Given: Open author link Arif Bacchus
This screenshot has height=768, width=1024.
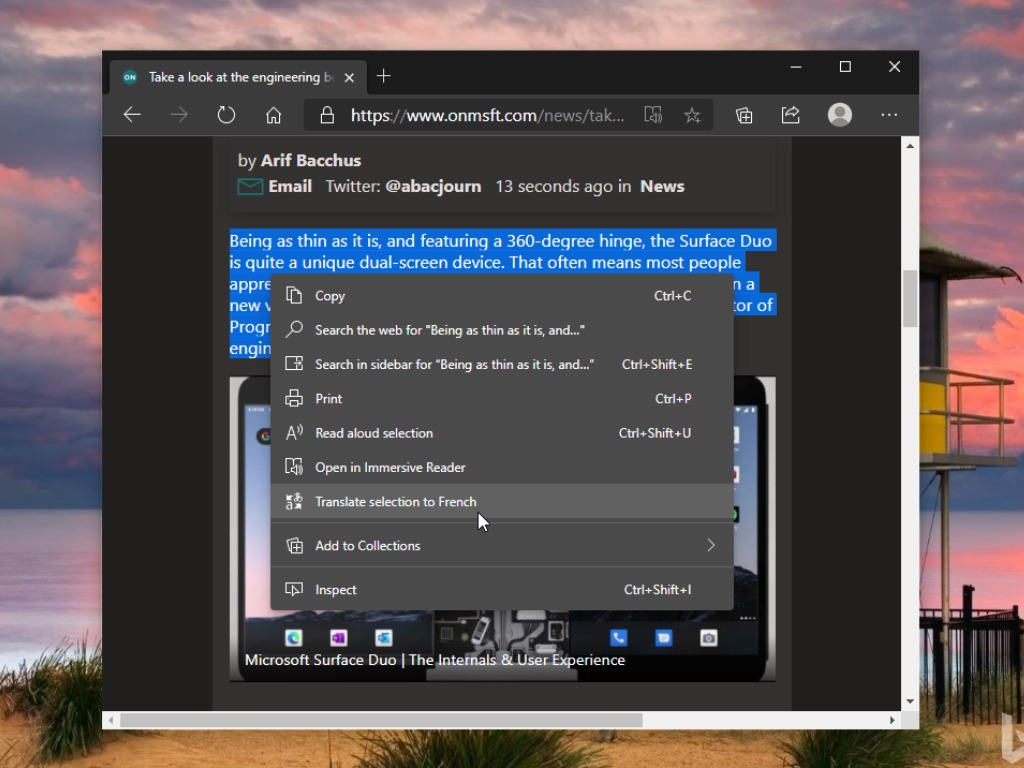Looking at the screenshot, I should tap(311, 161).
